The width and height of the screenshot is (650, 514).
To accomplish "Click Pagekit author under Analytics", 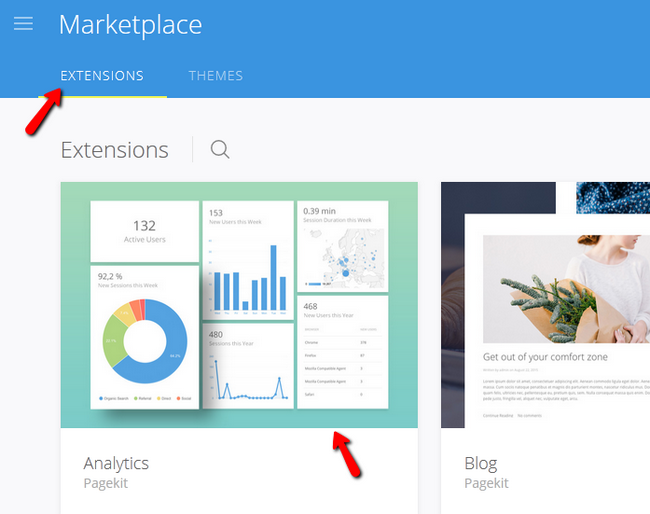I will [106, 483].
